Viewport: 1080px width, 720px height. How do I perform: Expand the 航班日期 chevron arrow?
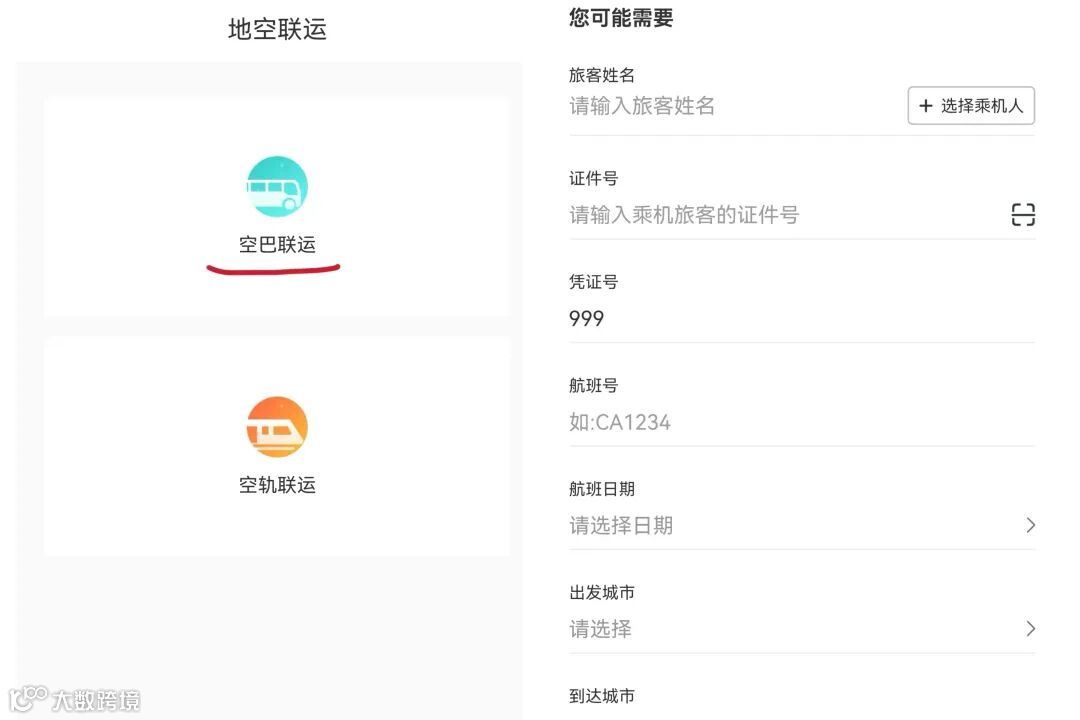pyautogui.click(x=1030, y=525)
